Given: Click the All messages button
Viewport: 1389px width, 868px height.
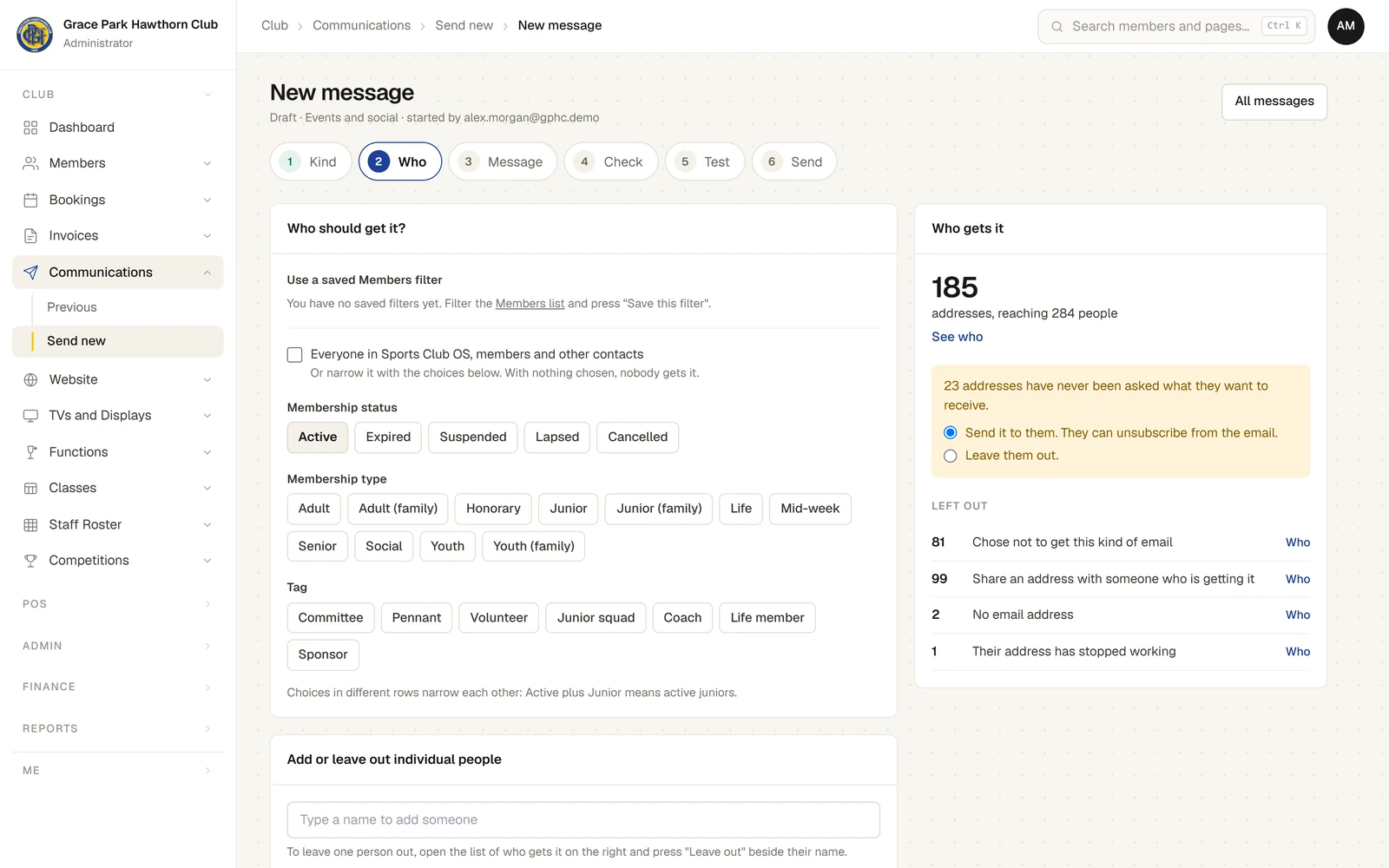Looking at the screenshot, I should [x=1274, y=102].
